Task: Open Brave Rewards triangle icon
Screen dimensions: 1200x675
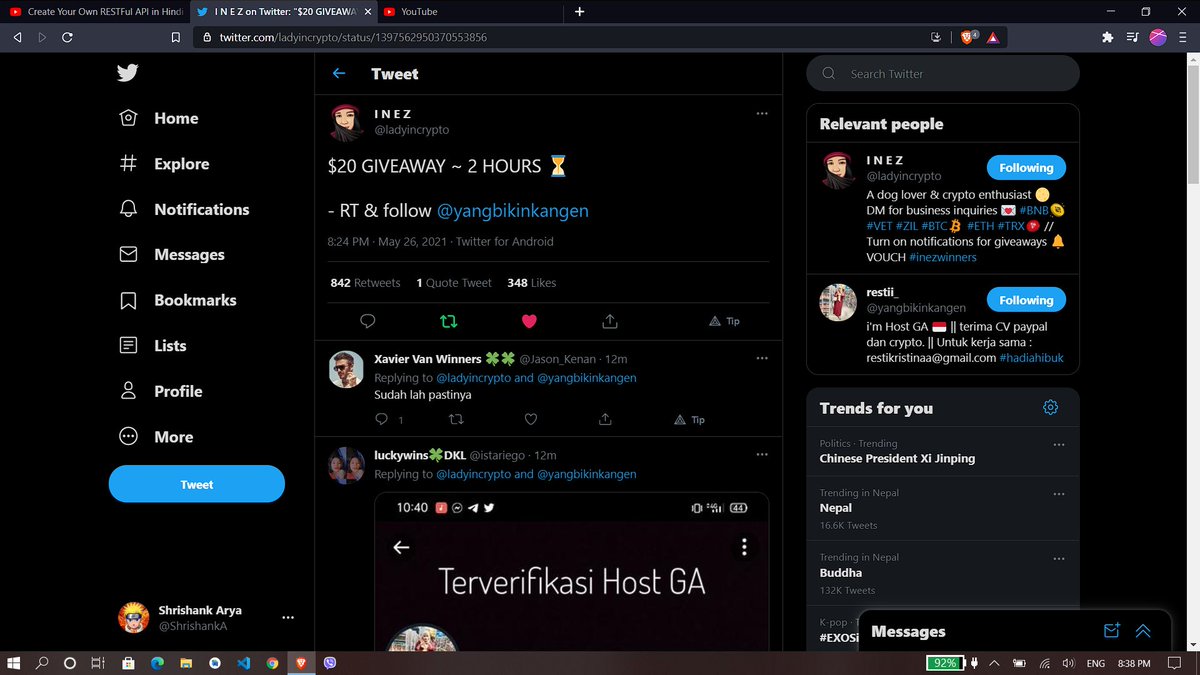Action: tap(993, 37)
